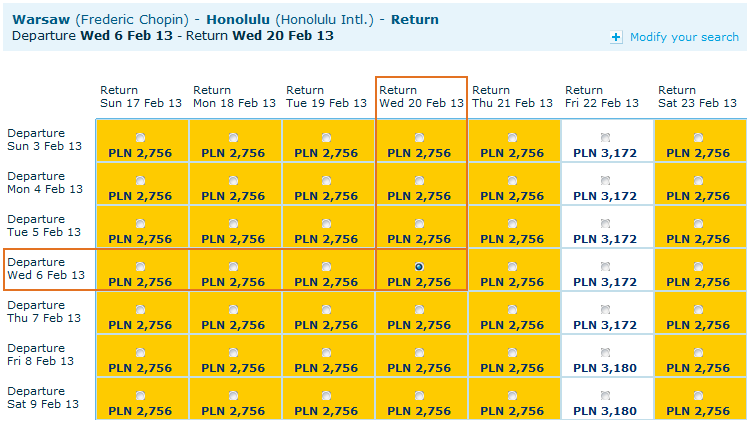Select fare for departure Thu 7 Feb, return Thu 21 Feb
Image resolution: width=749 pixels, height=423 pixels.
click(512, 309)
